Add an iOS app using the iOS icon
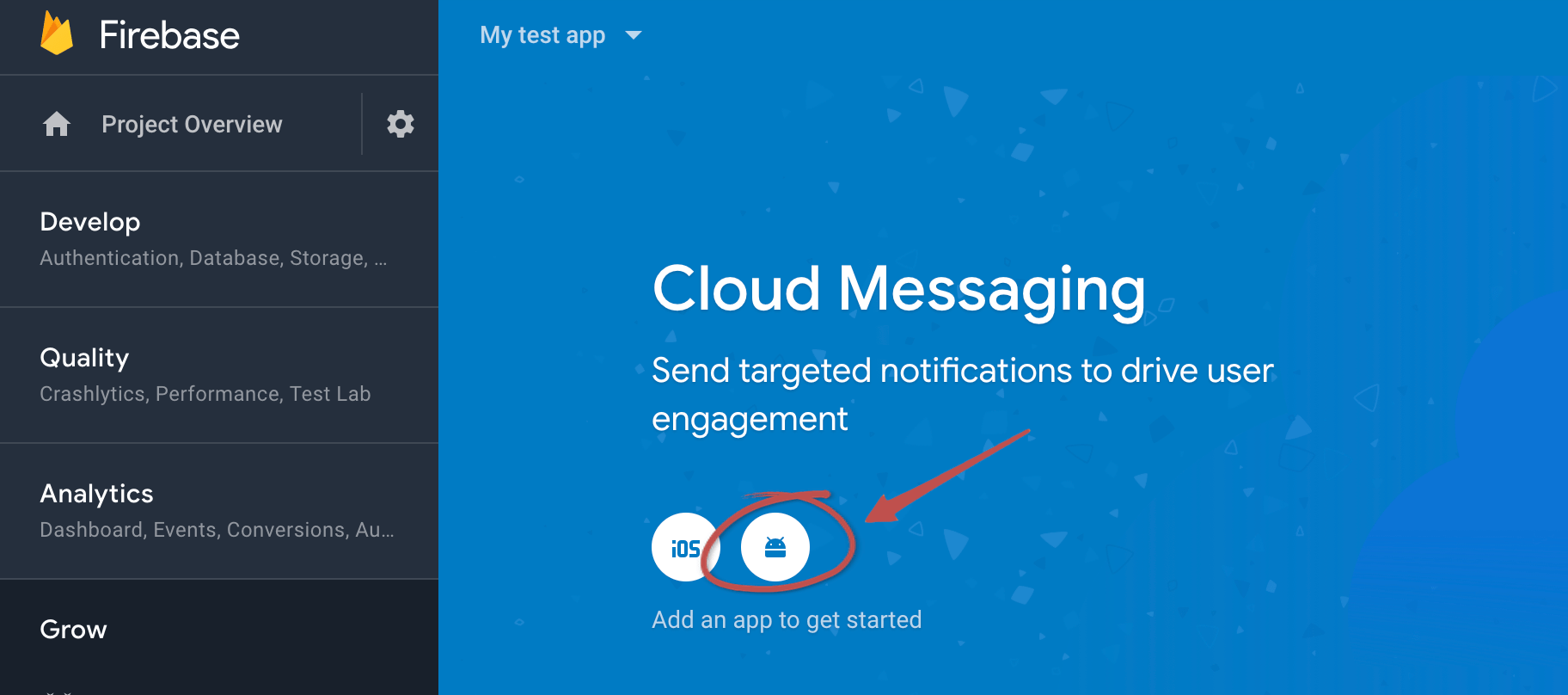Viewport: 1568px width, 695px height. point(685,547)
